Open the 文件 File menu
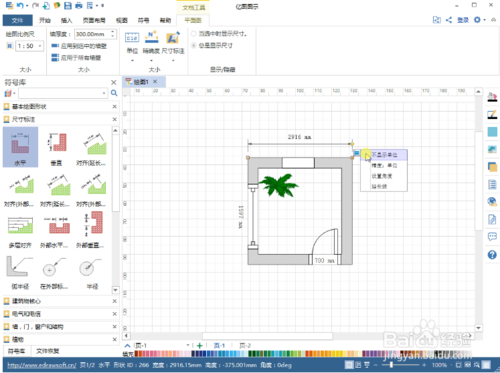Viewport: 500px width, 373px height. point(18,20)
